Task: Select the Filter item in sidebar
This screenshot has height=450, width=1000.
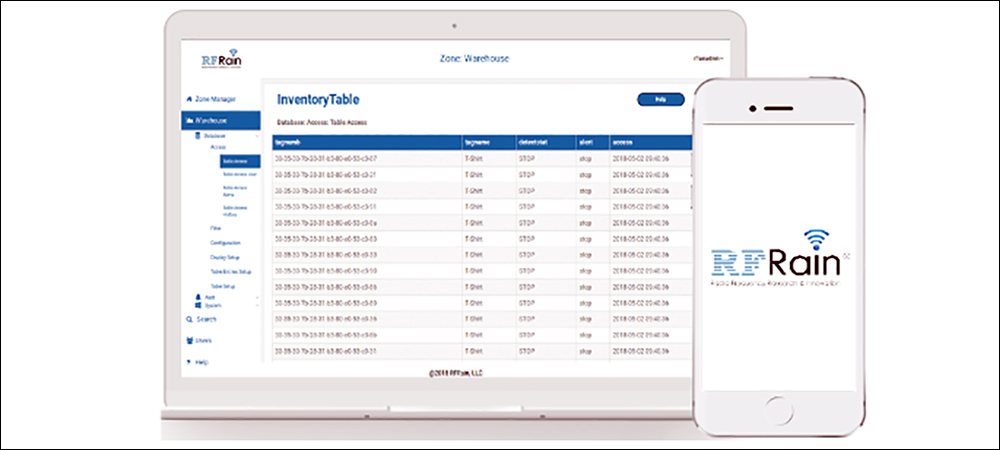Action: point(216,228)
